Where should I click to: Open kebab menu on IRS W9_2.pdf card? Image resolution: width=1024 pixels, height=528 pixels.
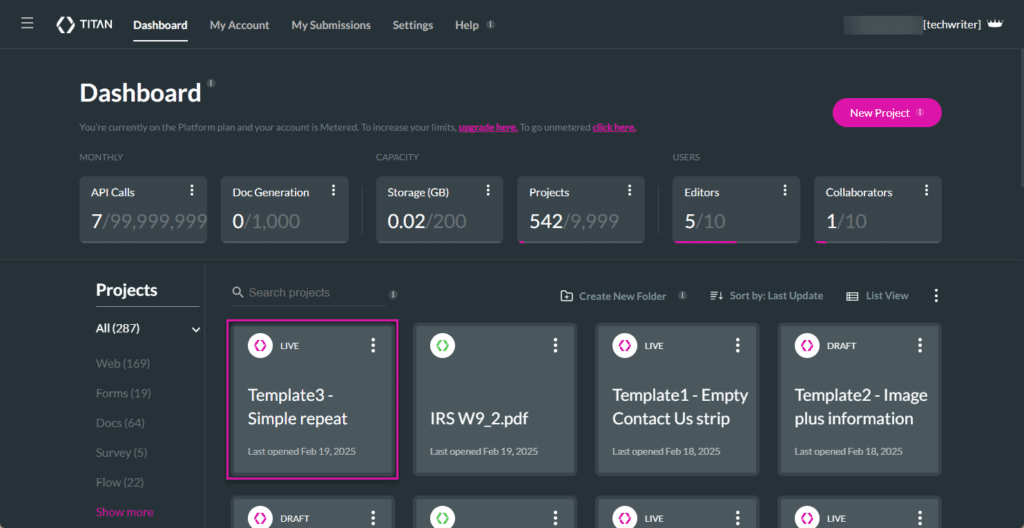[556, 345]
